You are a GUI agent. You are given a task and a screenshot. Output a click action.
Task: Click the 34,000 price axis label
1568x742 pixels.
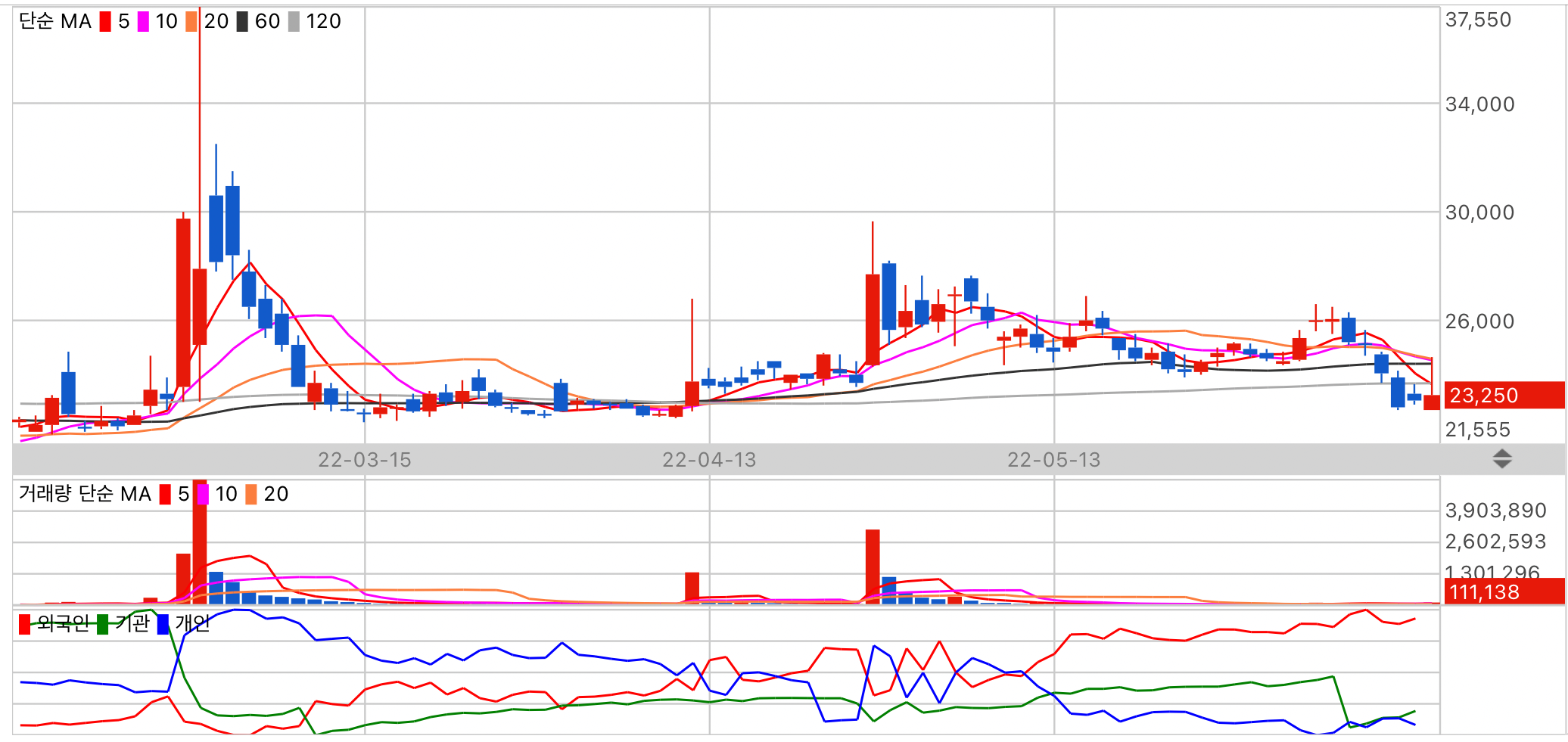1479,104
